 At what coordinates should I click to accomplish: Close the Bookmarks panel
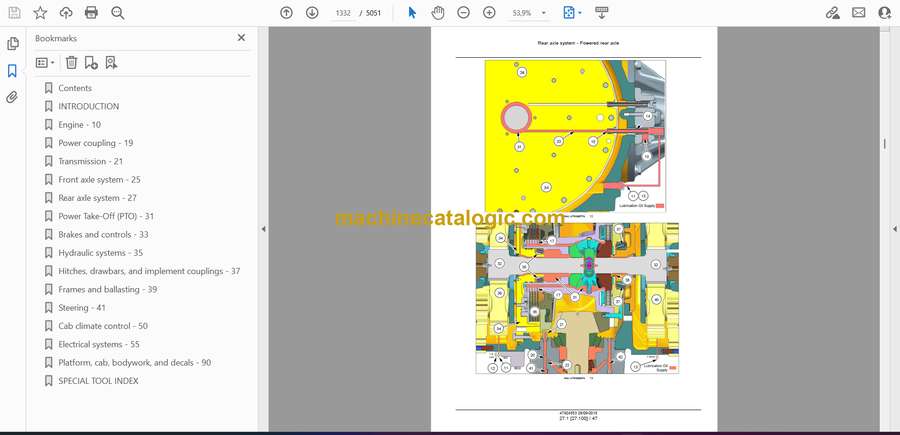241,38
